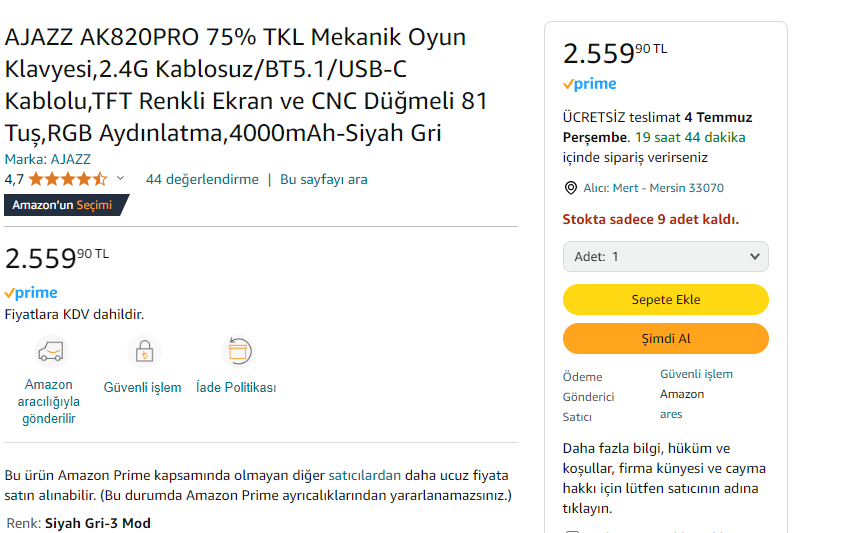Click Güvenli işlem link beside Ödeme
The width and height of the screenshot is (854, 533).
tap(696, 374)
